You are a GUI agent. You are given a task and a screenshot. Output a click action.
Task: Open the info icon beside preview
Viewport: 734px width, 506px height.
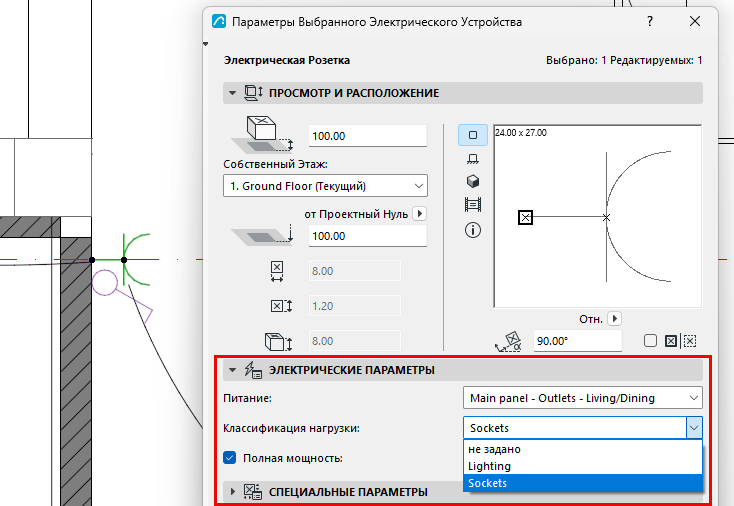473,230
